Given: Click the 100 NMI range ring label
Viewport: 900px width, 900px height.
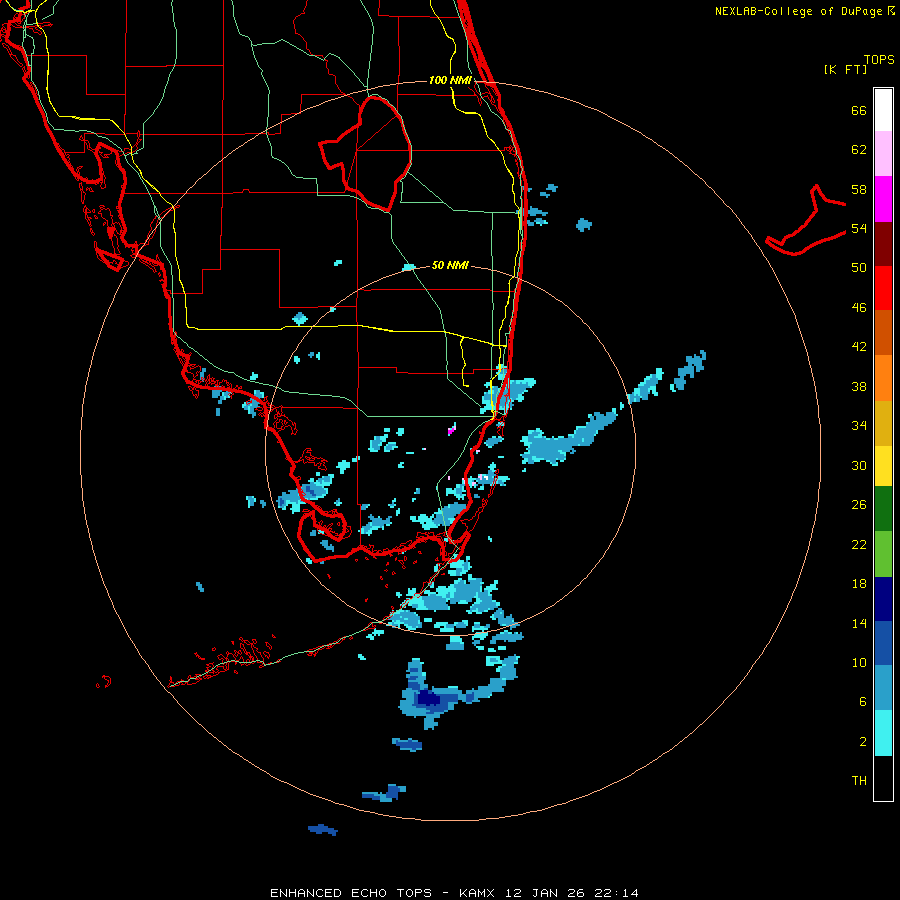Looking at the screenshot, I should (x=450, y=80).
